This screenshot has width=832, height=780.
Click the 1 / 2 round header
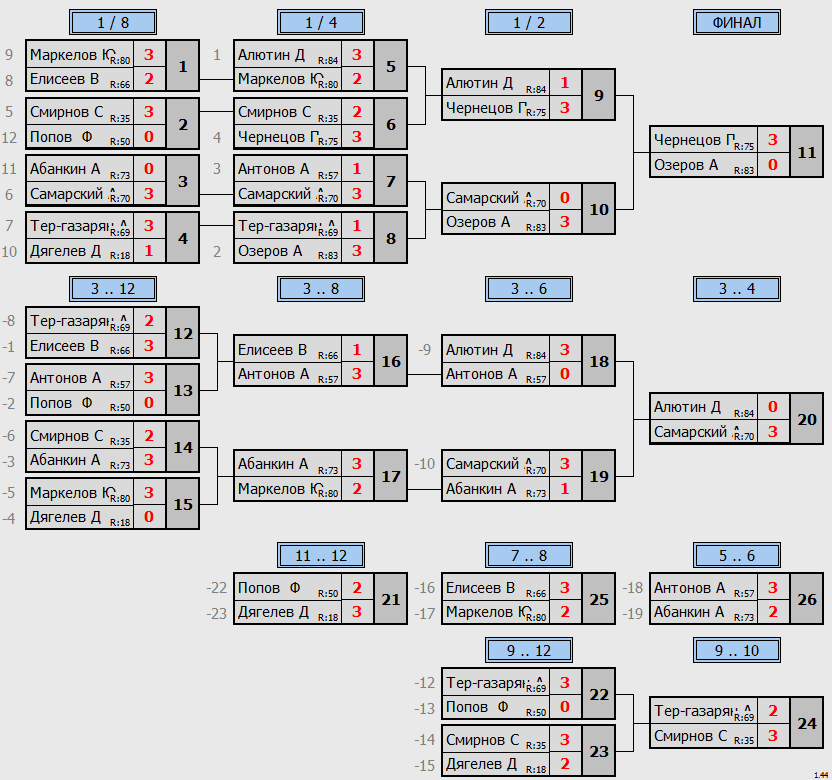[x=528, y=22]
